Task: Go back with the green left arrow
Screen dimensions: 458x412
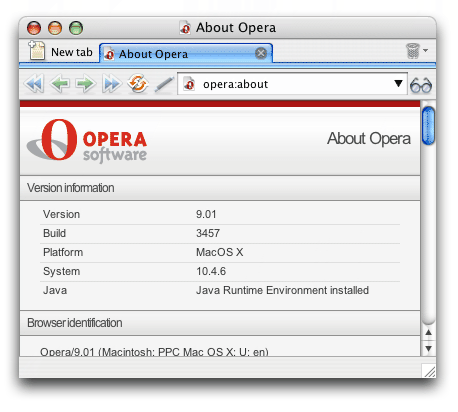Action: (x=60, y=84)
